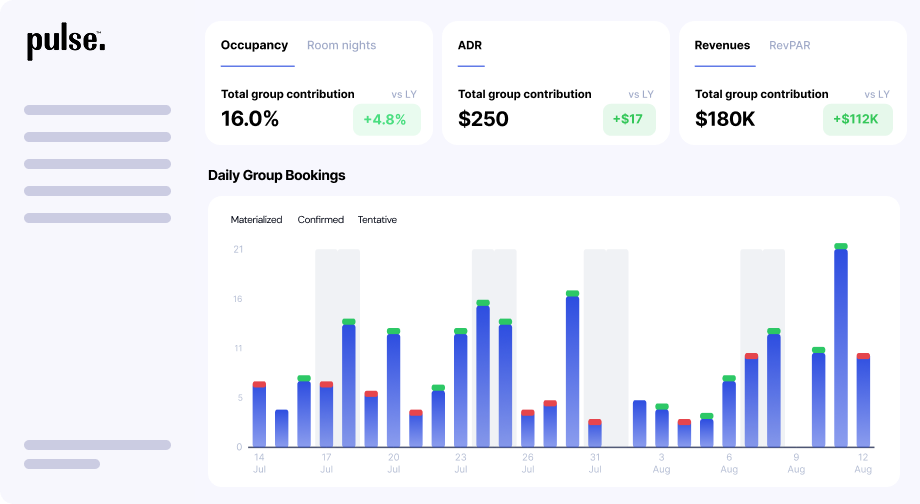
Task: Click Total group contribution in Revenues card
Action: 762,94
